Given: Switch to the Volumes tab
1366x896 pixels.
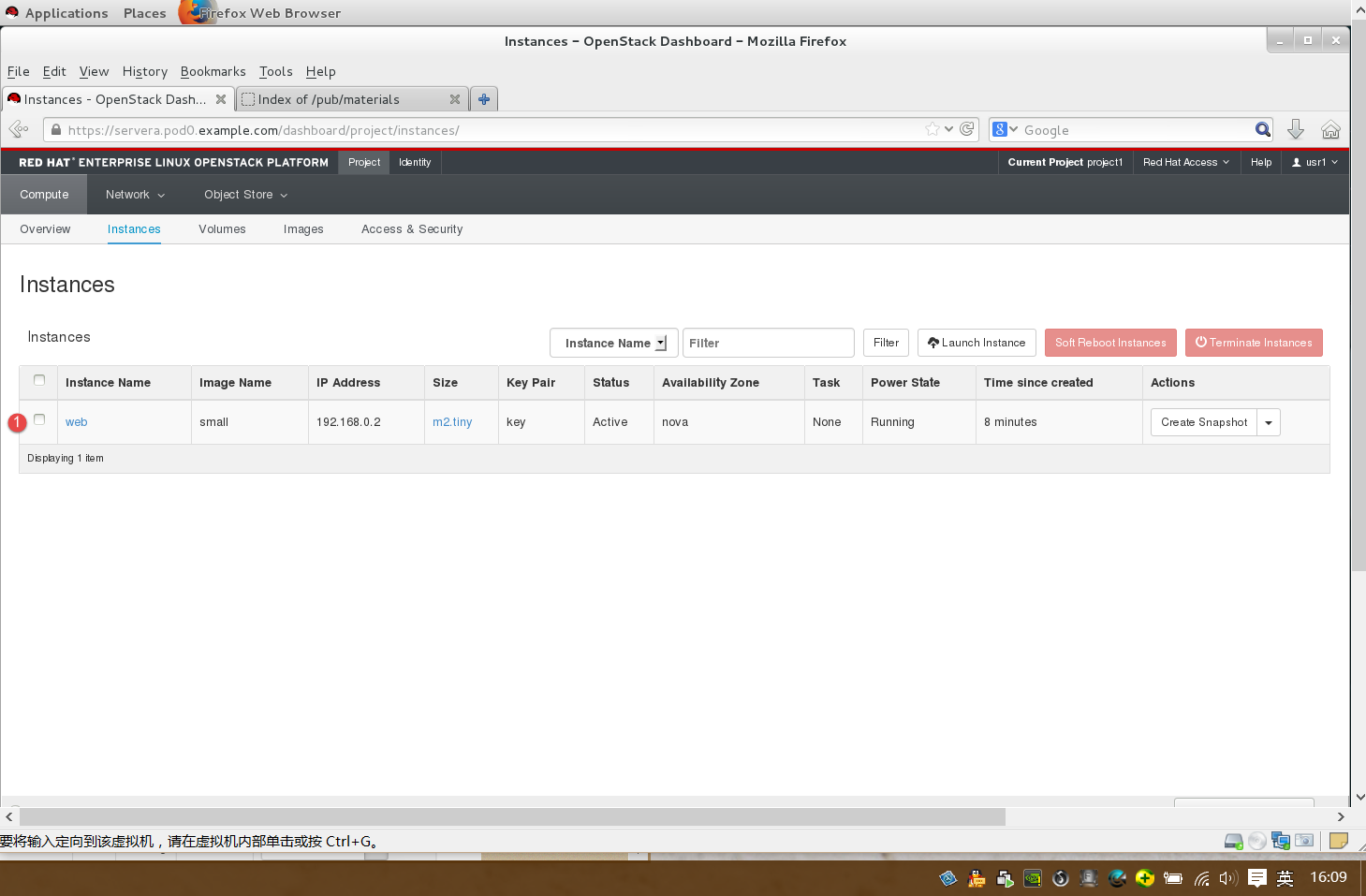Looking at the screenshot, I should 222,229.
